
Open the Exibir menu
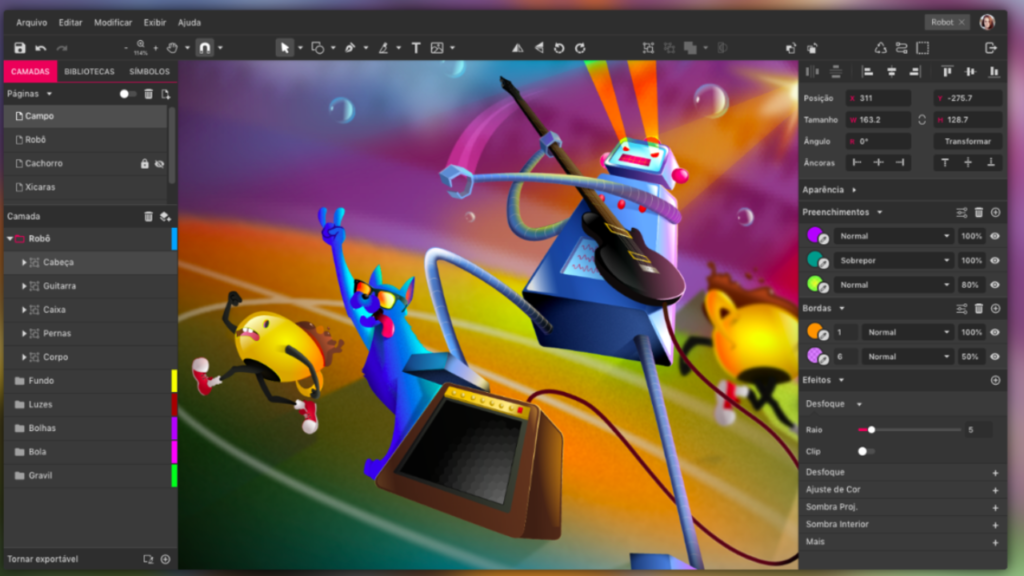[x=155, y=22]
